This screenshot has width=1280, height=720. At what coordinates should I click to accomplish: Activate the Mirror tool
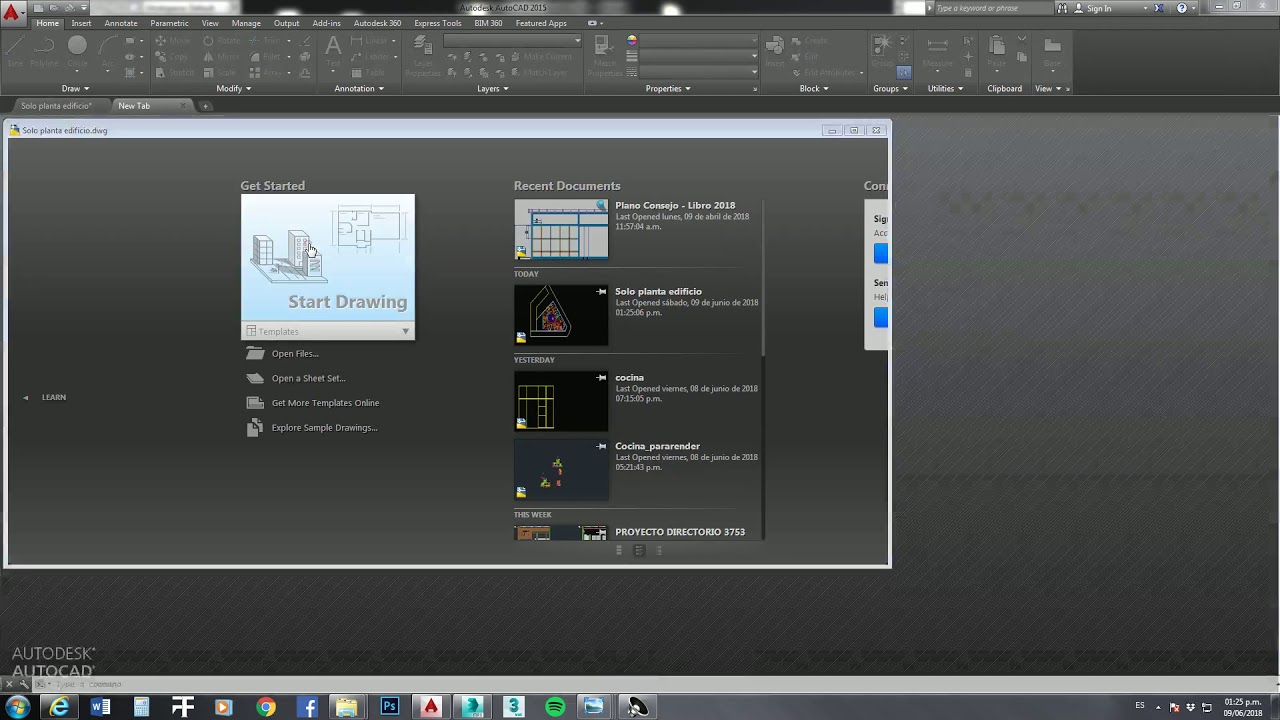click(221, 57)
